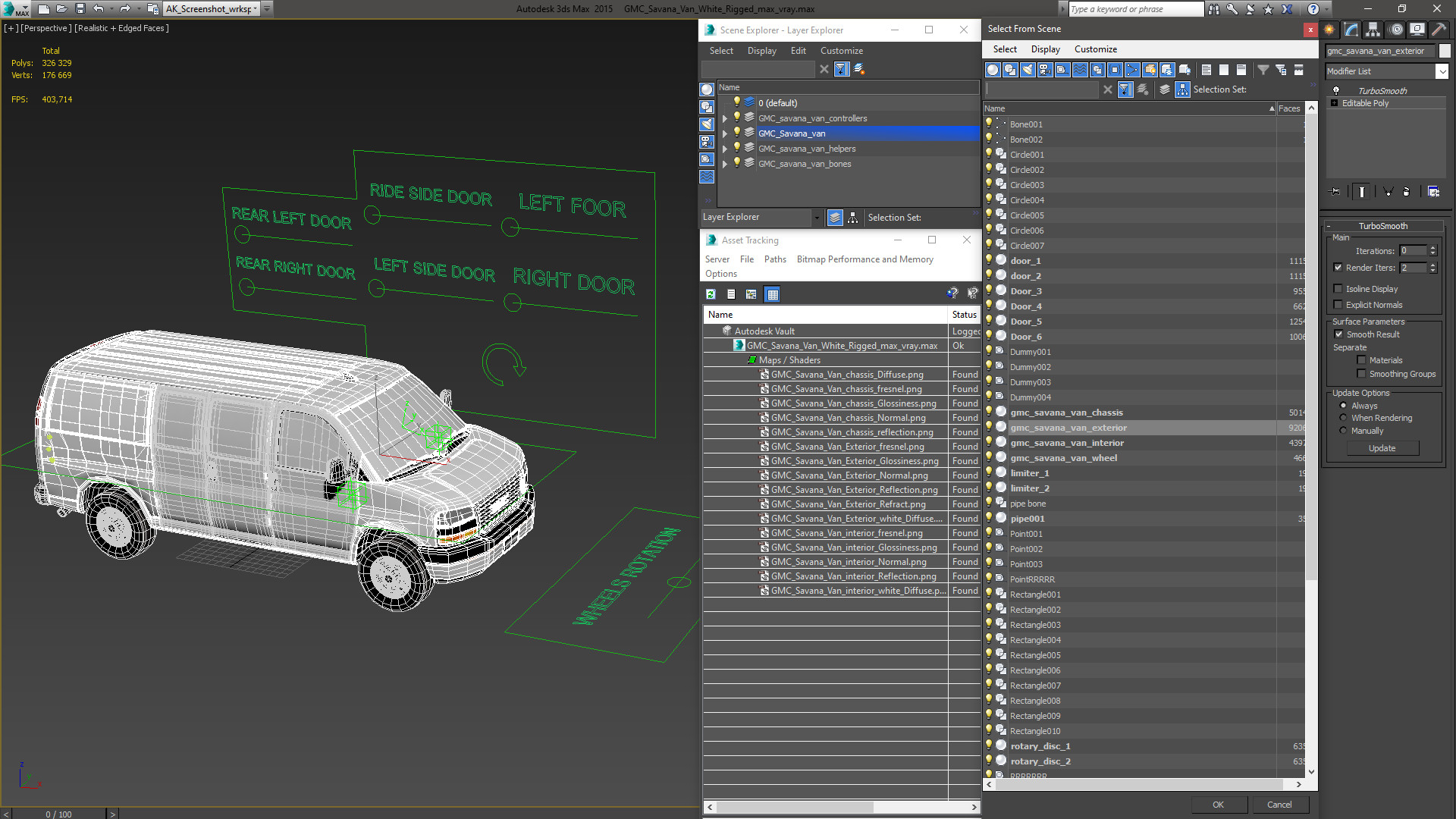Open the Modifier List dropdown
Image resolution: width=1456 pixels, height=819 pixels.
1441,71
